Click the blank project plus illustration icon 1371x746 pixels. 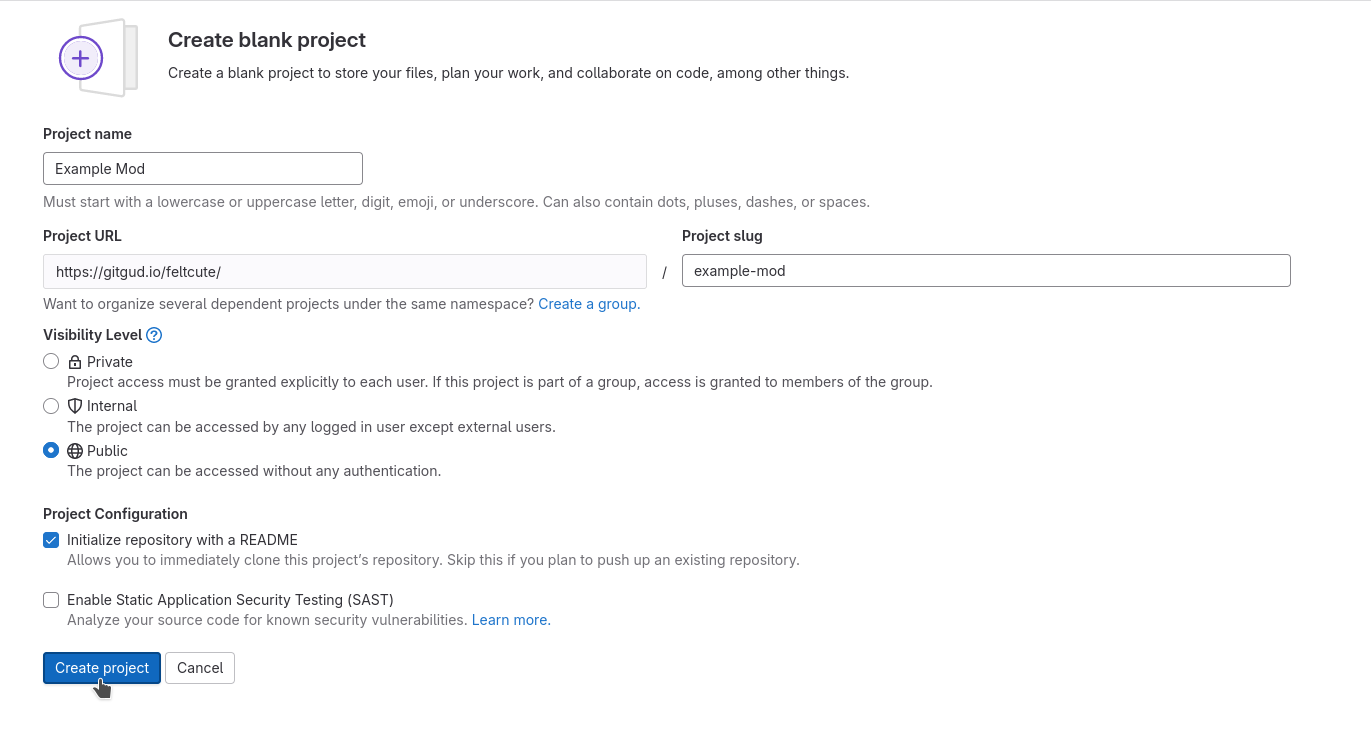pos(83,58)
